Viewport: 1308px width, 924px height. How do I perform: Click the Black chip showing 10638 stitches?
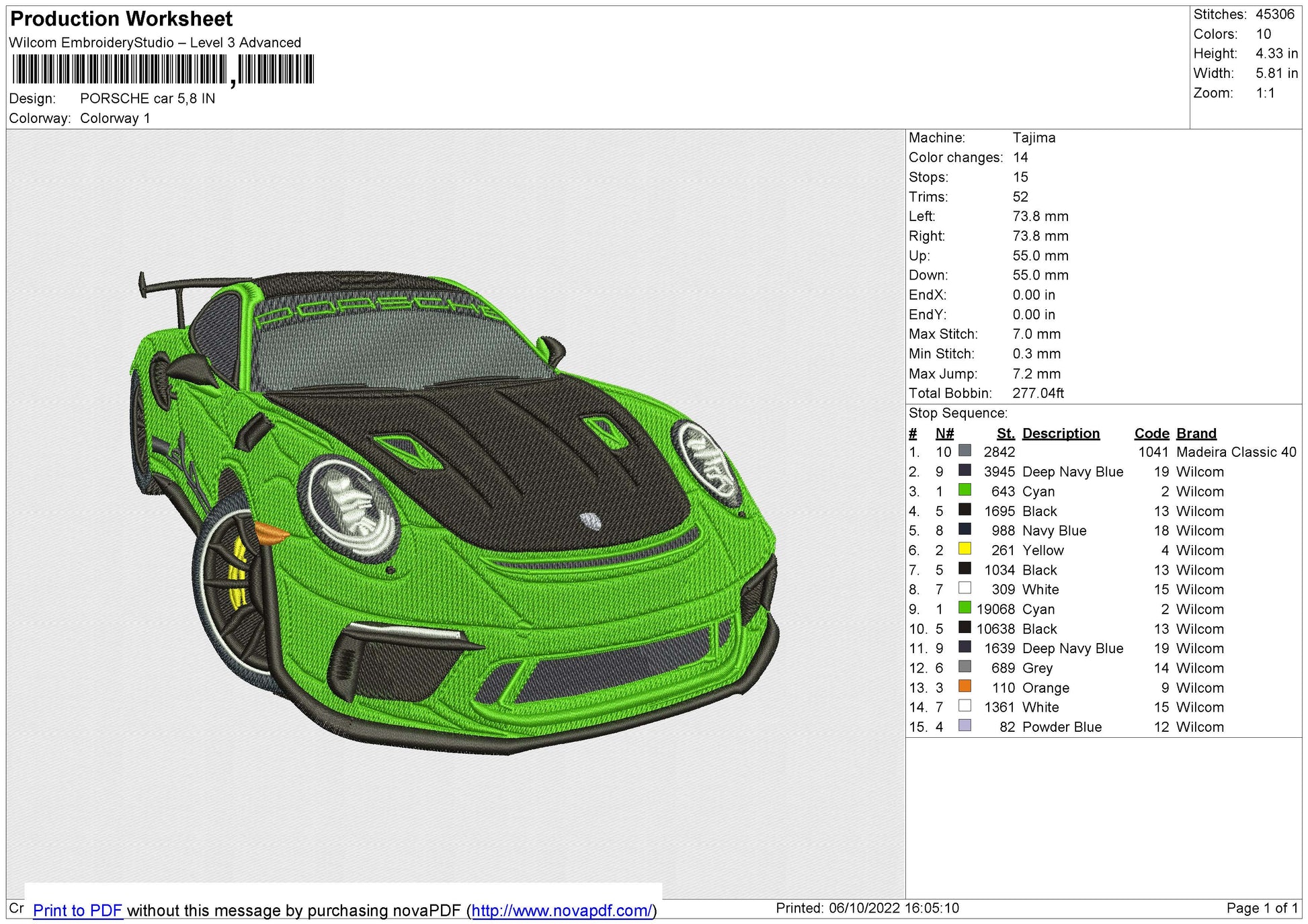tap(965, 629)
